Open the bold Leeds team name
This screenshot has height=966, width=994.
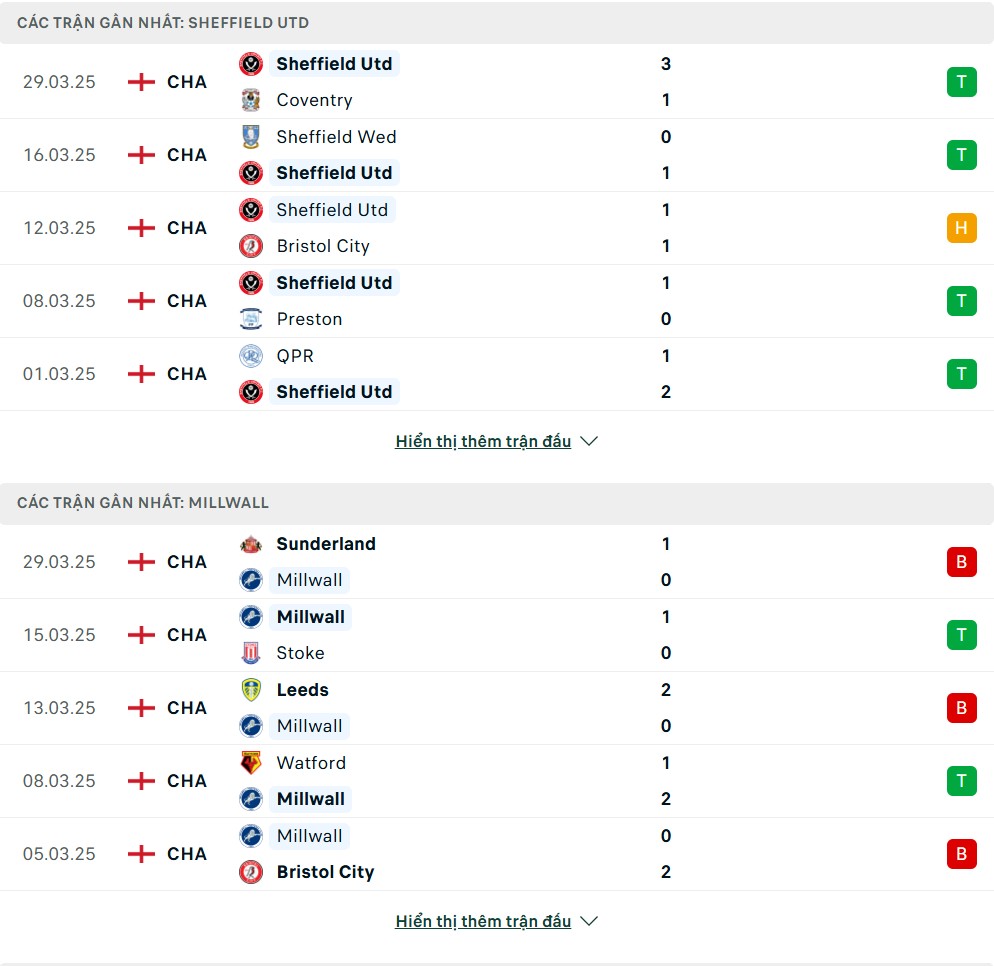coord(302,690)
